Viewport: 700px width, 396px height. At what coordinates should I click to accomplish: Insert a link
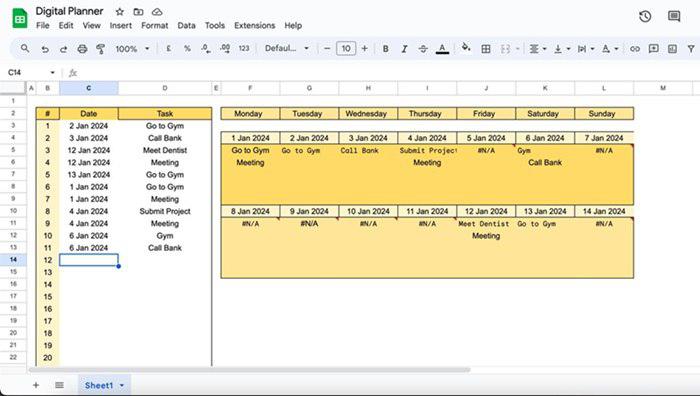click(x=634, y=49)
